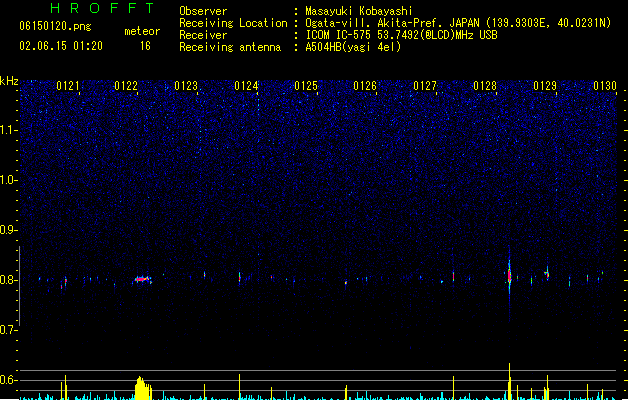Click the 1.0 kHz axis tick label
The height and width of the screenshot is (400, 629).
click(x=8, y=180)
